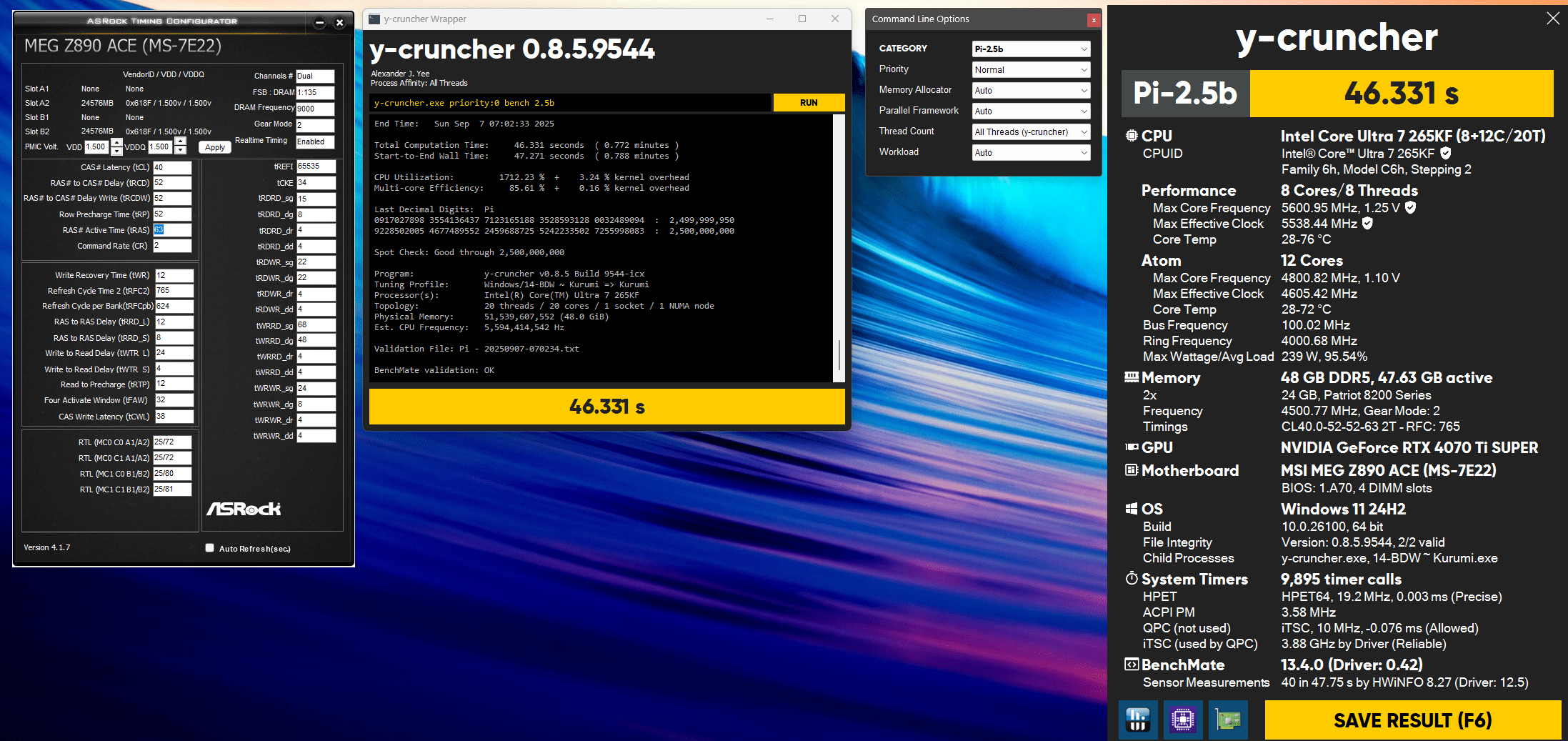Viewport: 1568px width, 741px height.
Task: Click the RAS# Active Time (tRAS) field
Action: (172, 230)
